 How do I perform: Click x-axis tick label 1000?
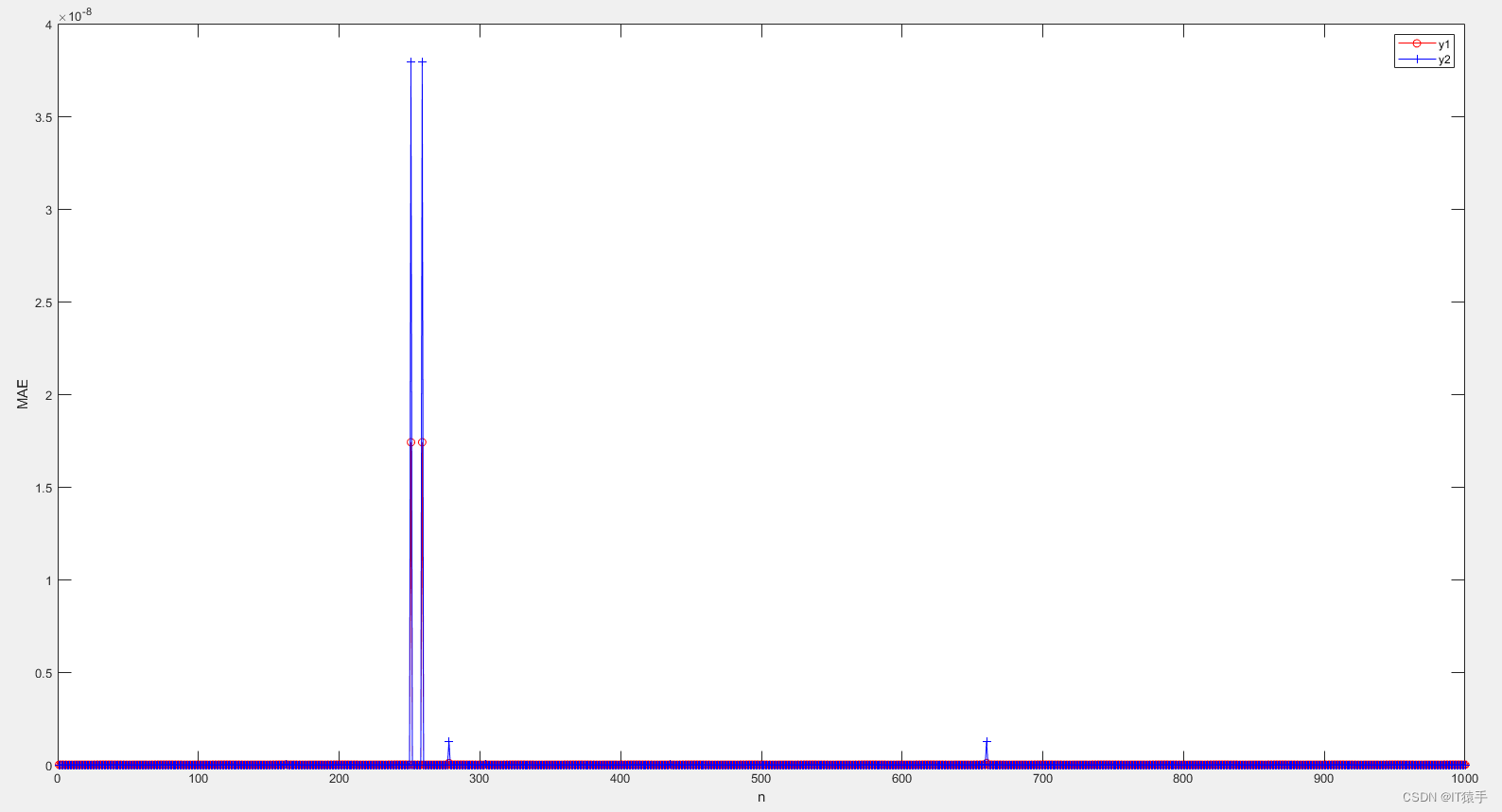[x=1464, y=779]
